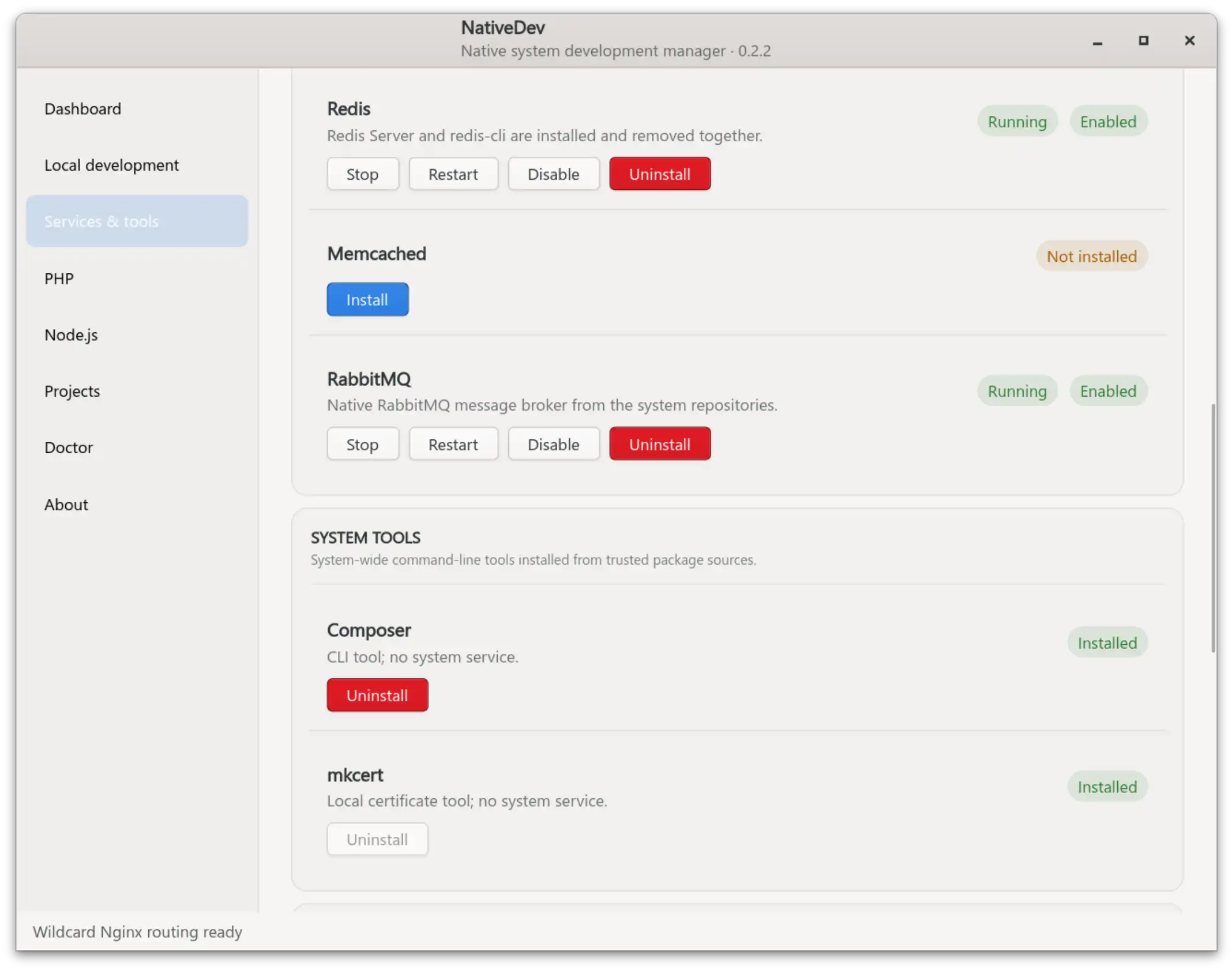Image resolution: width=1232 pixels, height=970 pixels.
Task: Click RabbitMQ message broker description
Action: pos(552,405)
